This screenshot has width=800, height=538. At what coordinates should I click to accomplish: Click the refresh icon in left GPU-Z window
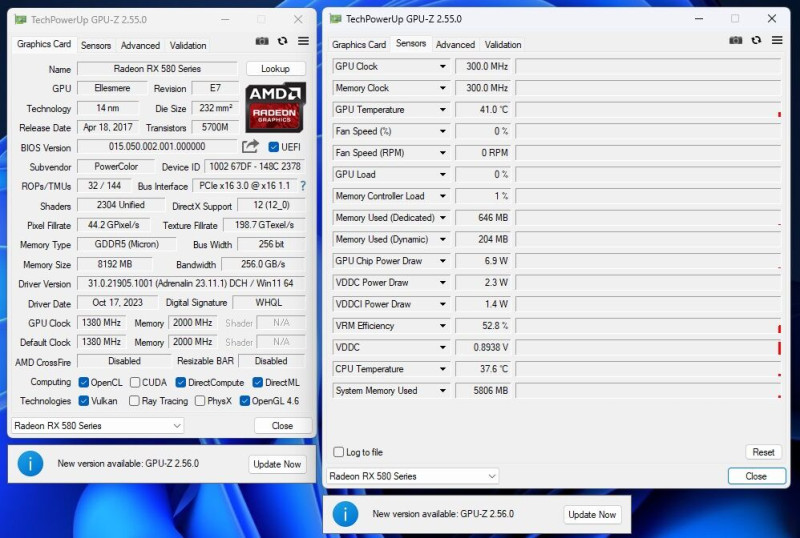click(x=283, y=41)
